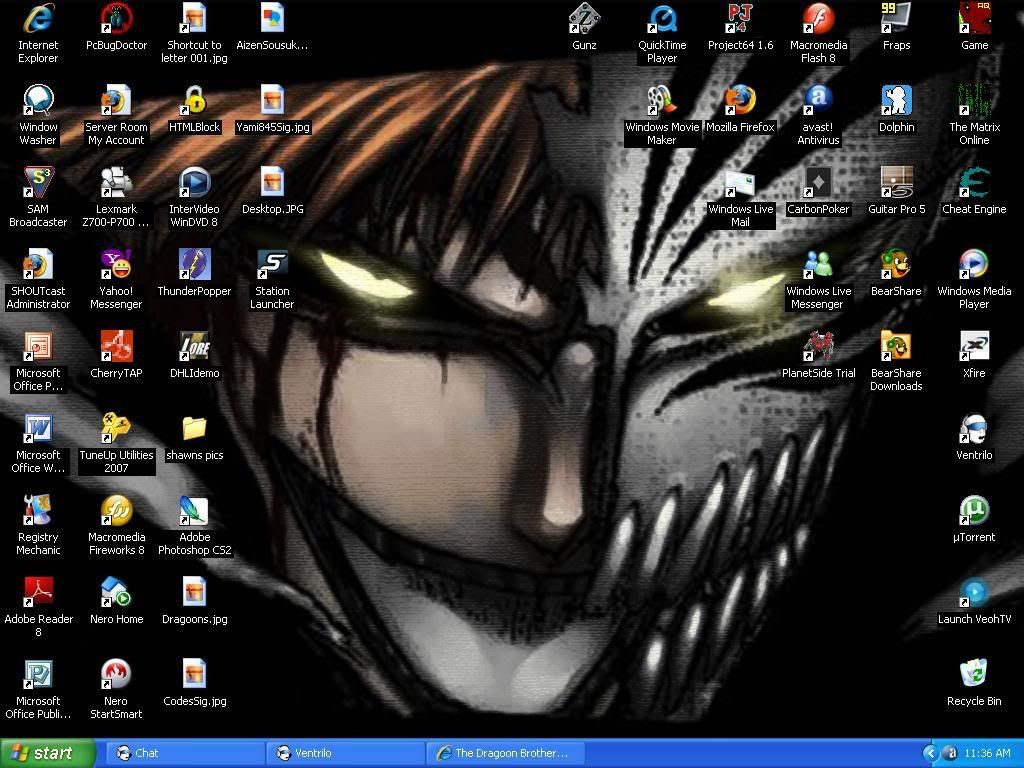Image resolution: width=1024 pixels, height=768 pixels.
Task: Select the Xfire icon
Action: (974, 346)
